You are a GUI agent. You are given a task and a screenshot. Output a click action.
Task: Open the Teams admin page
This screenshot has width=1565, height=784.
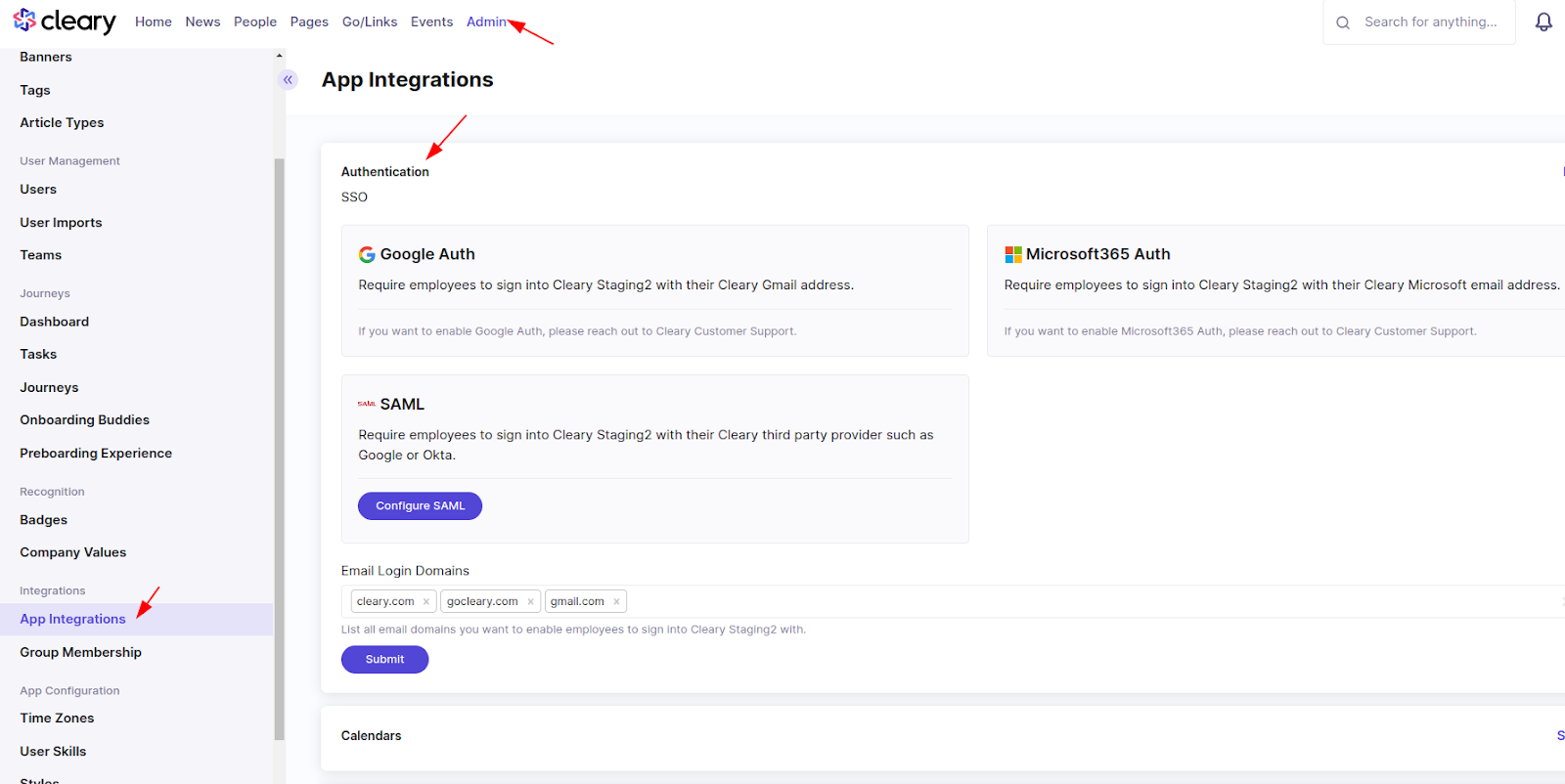point(41,255)
